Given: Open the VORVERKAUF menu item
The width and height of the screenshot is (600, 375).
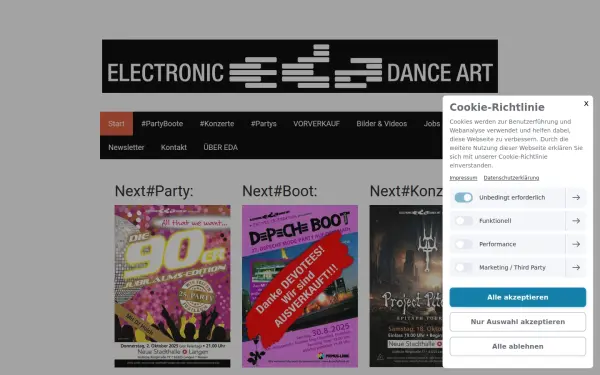Looking at the screenshot, I should coord(316,124).
